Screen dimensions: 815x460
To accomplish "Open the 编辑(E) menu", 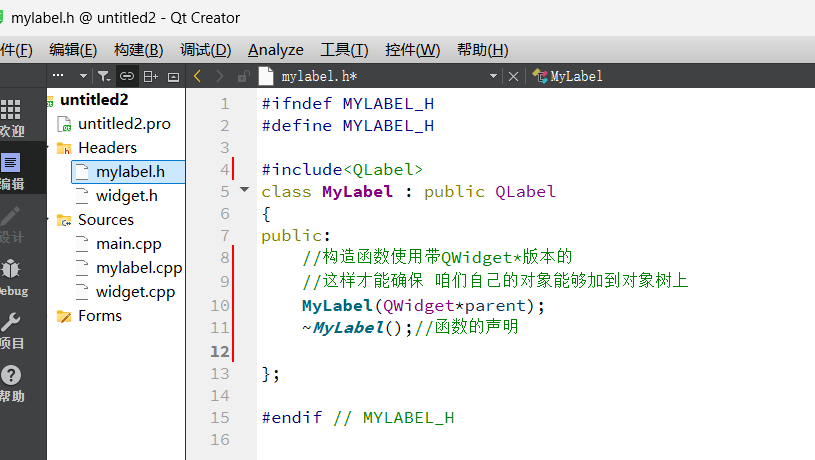I will pyautogui.click(x=73, y=50).
